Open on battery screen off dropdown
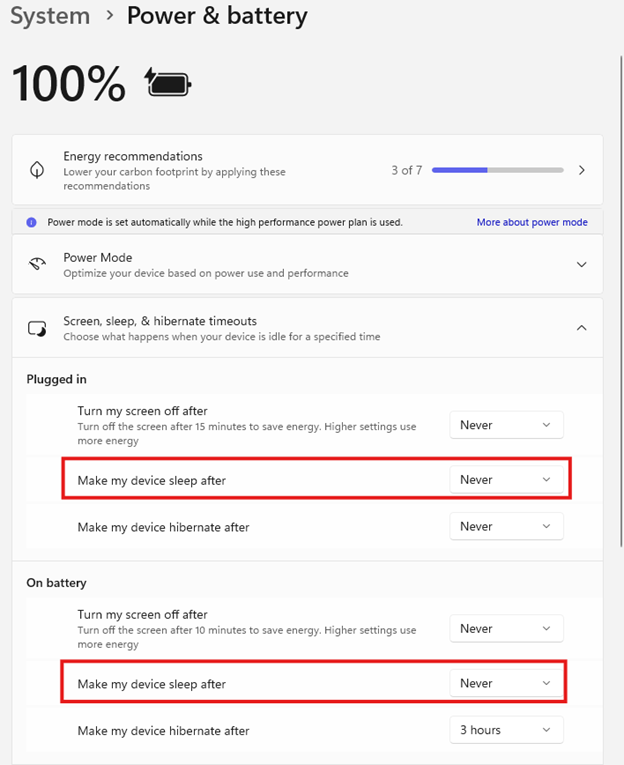This screenshot has height=765, width=624. [x=506, y=629]
